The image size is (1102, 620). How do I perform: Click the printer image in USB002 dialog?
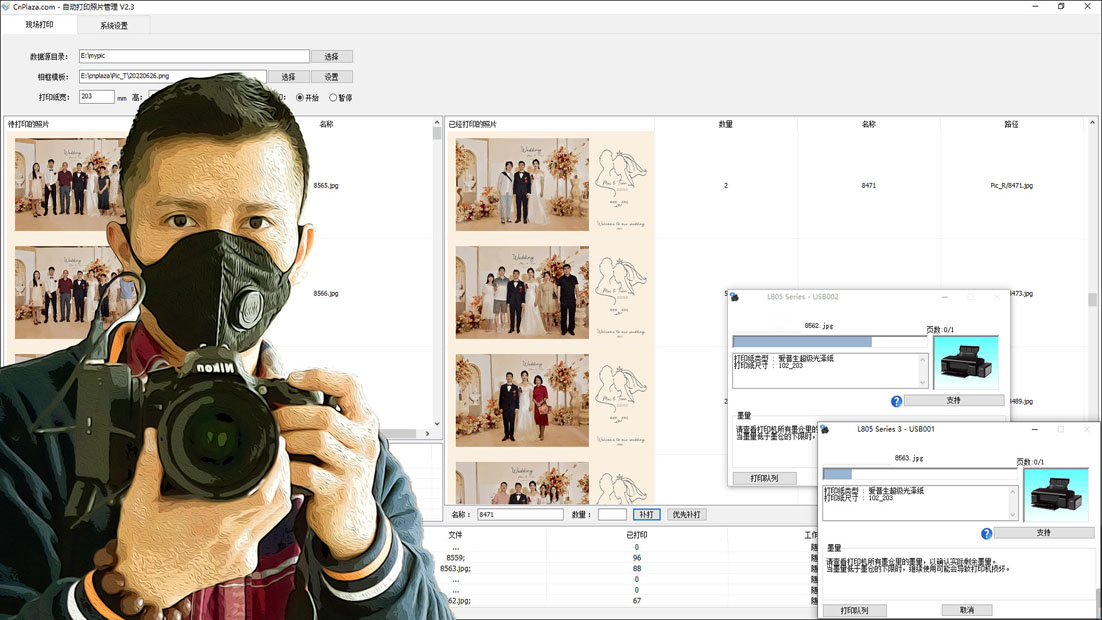point(965,362)
